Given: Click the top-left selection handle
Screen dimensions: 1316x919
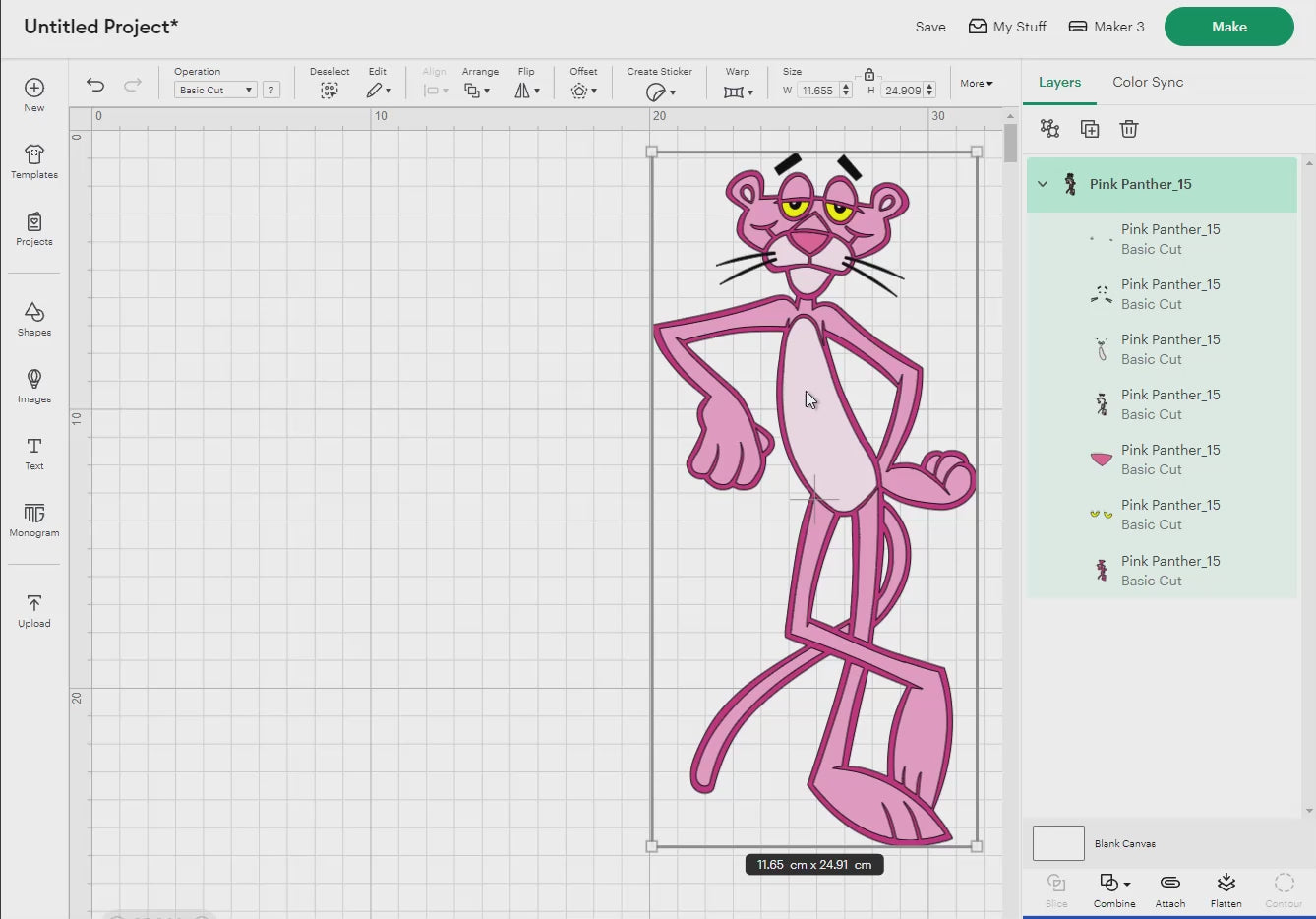Looking at the screenshot, I should point(651,152).
